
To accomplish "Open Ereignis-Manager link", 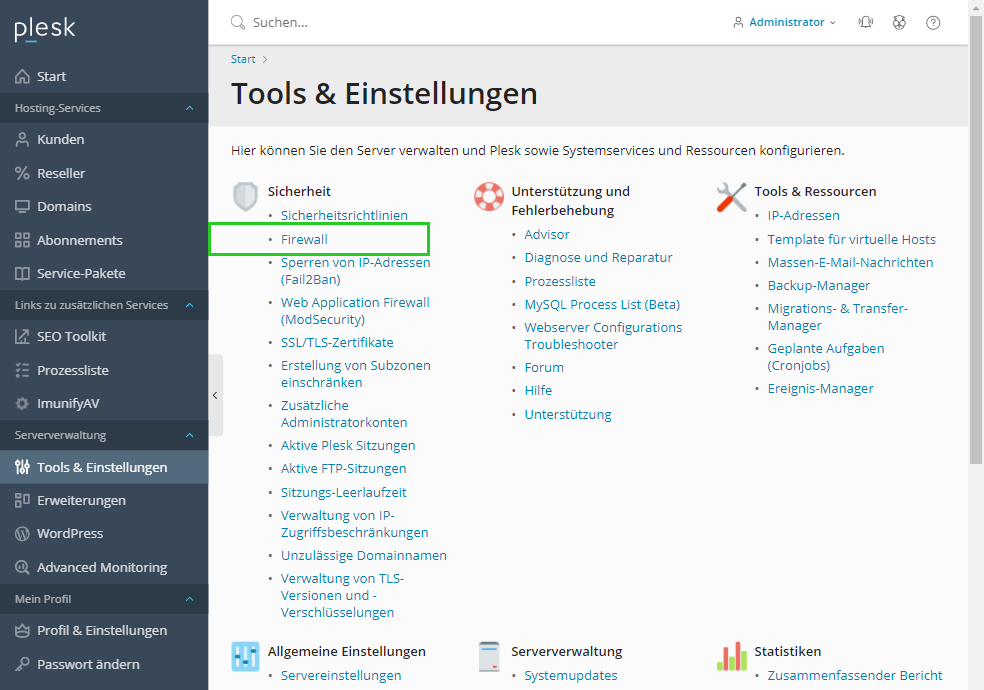I will click(820, 389).
